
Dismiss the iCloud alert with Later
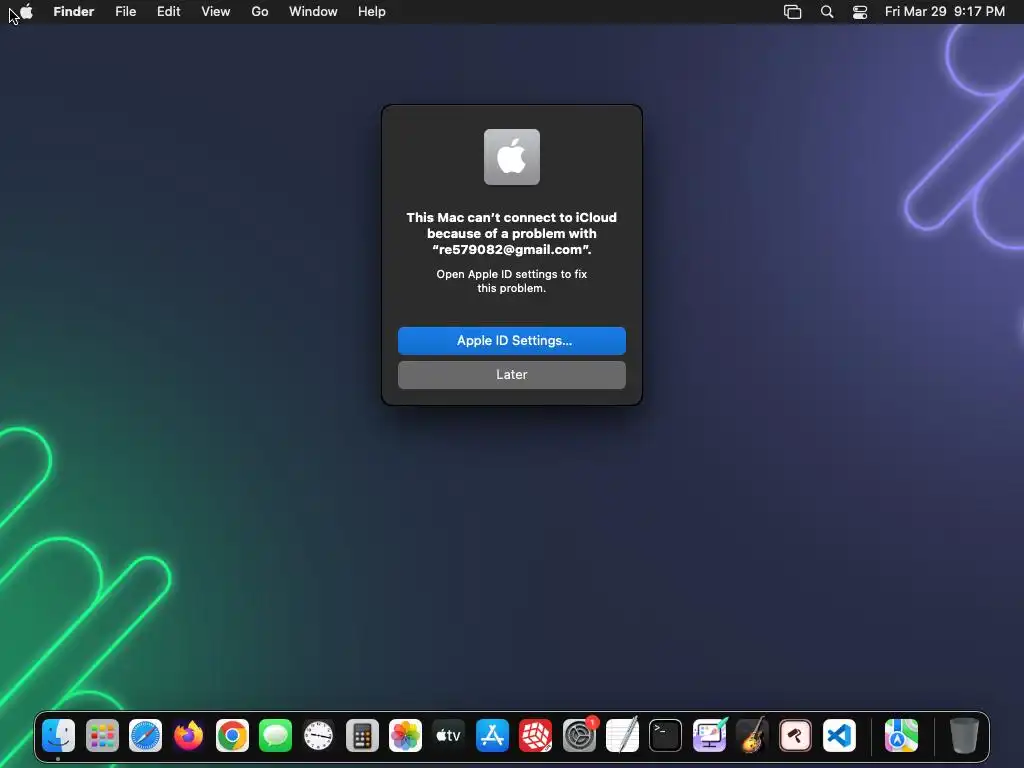click(511, 375)
